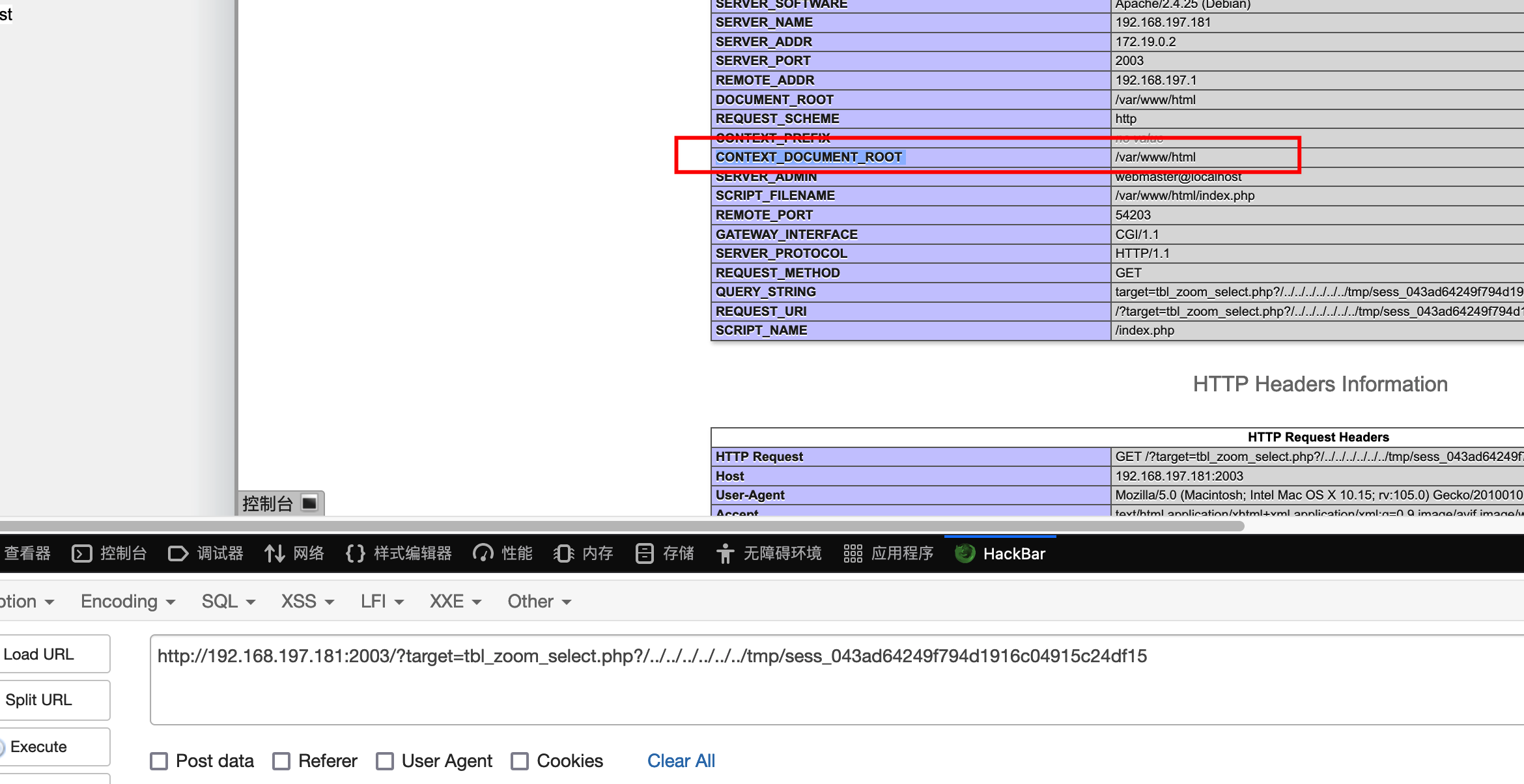
Task: Expand the Other dropdown menu
Action: click(539, 601)
